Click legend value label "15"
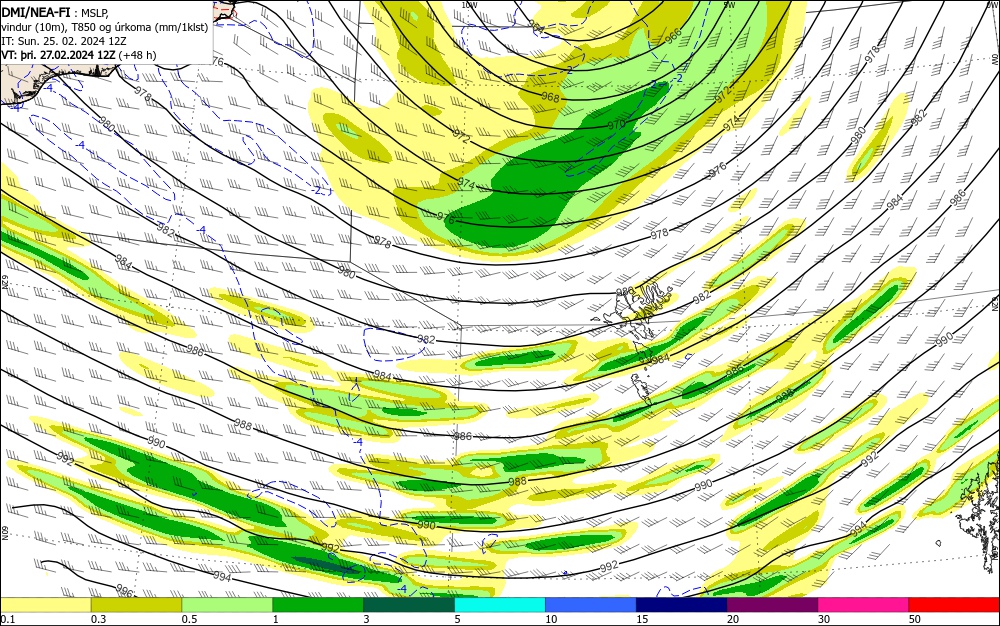1000x626 pixels. [x=642, y=619]
